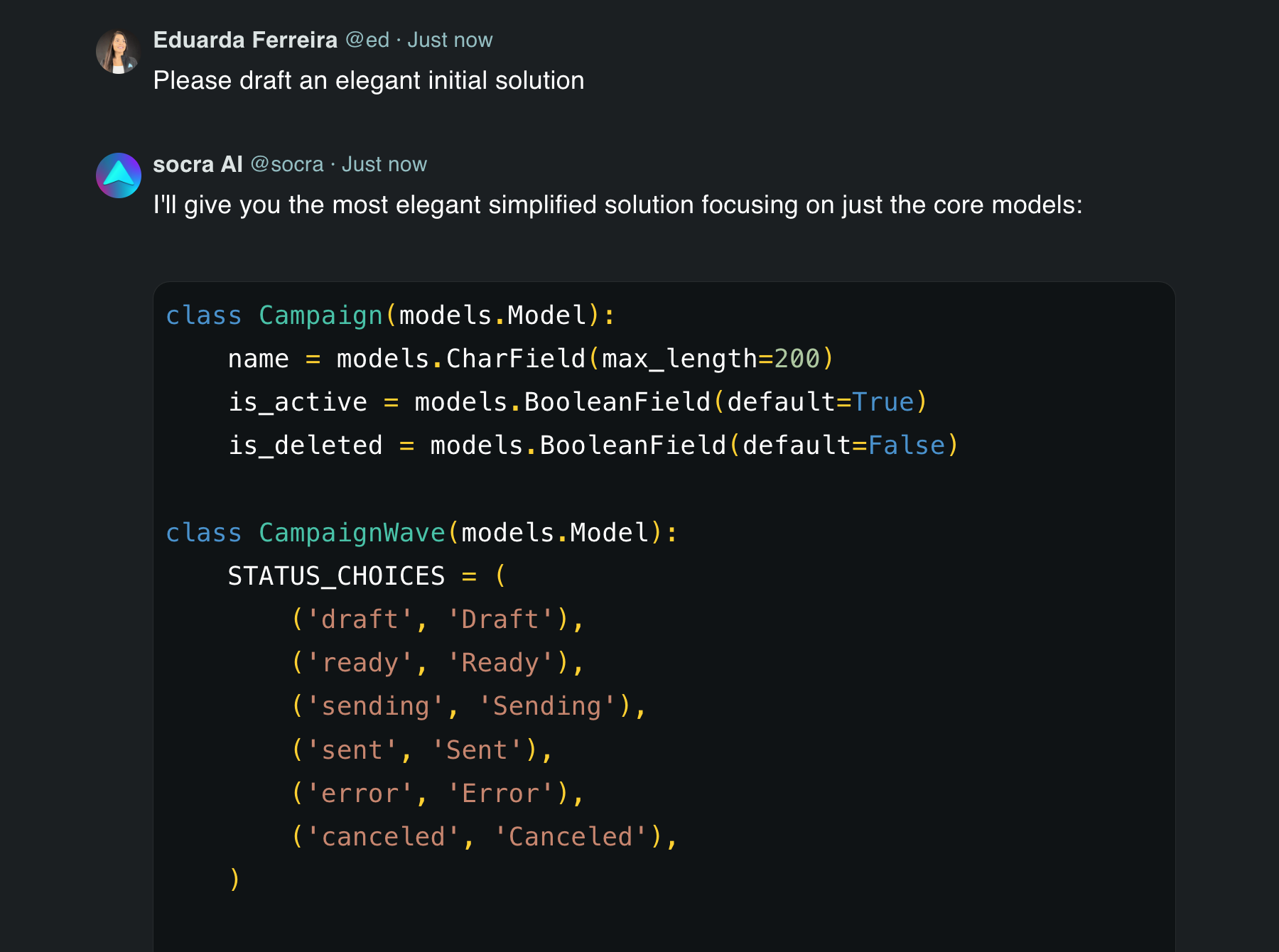The image size is (1279, 952).
Task: Click the 'draft' status choice tuple
Action: (x=438, y=620)
